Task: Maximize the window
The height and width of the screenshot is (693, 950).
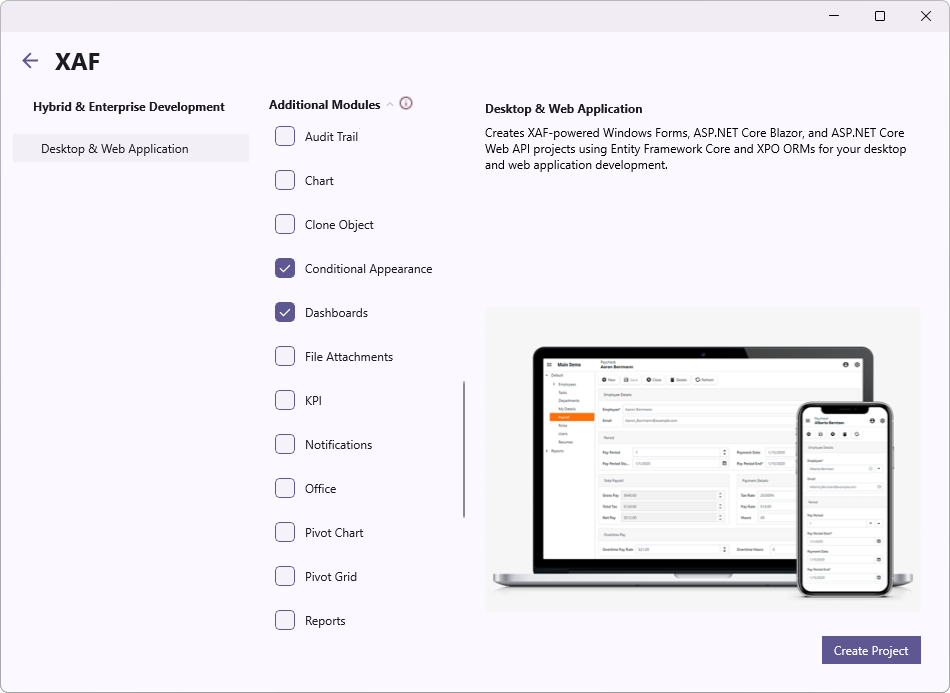Action: pos(880,16)
